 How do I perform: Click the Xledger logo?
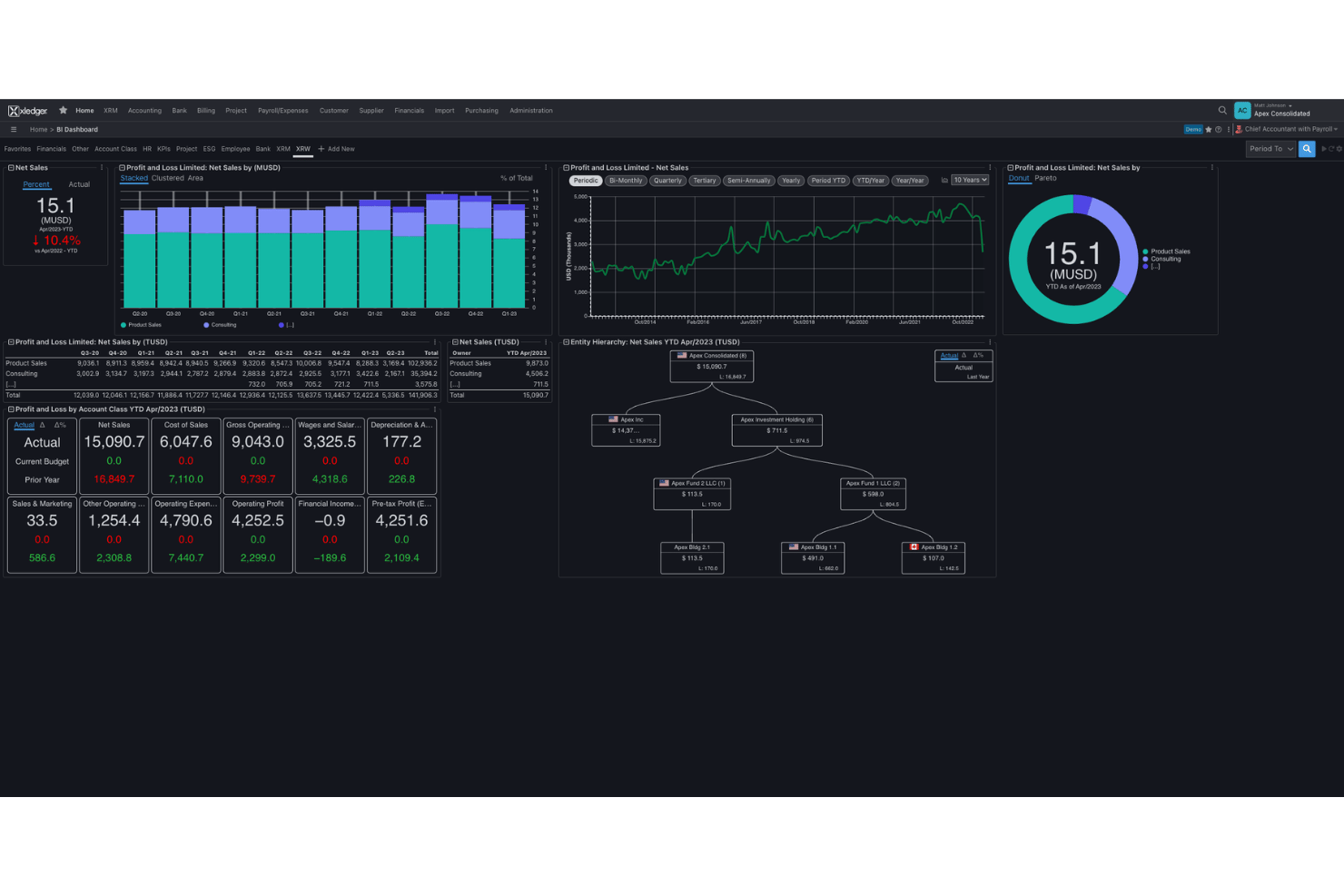(x=27, y=111)
